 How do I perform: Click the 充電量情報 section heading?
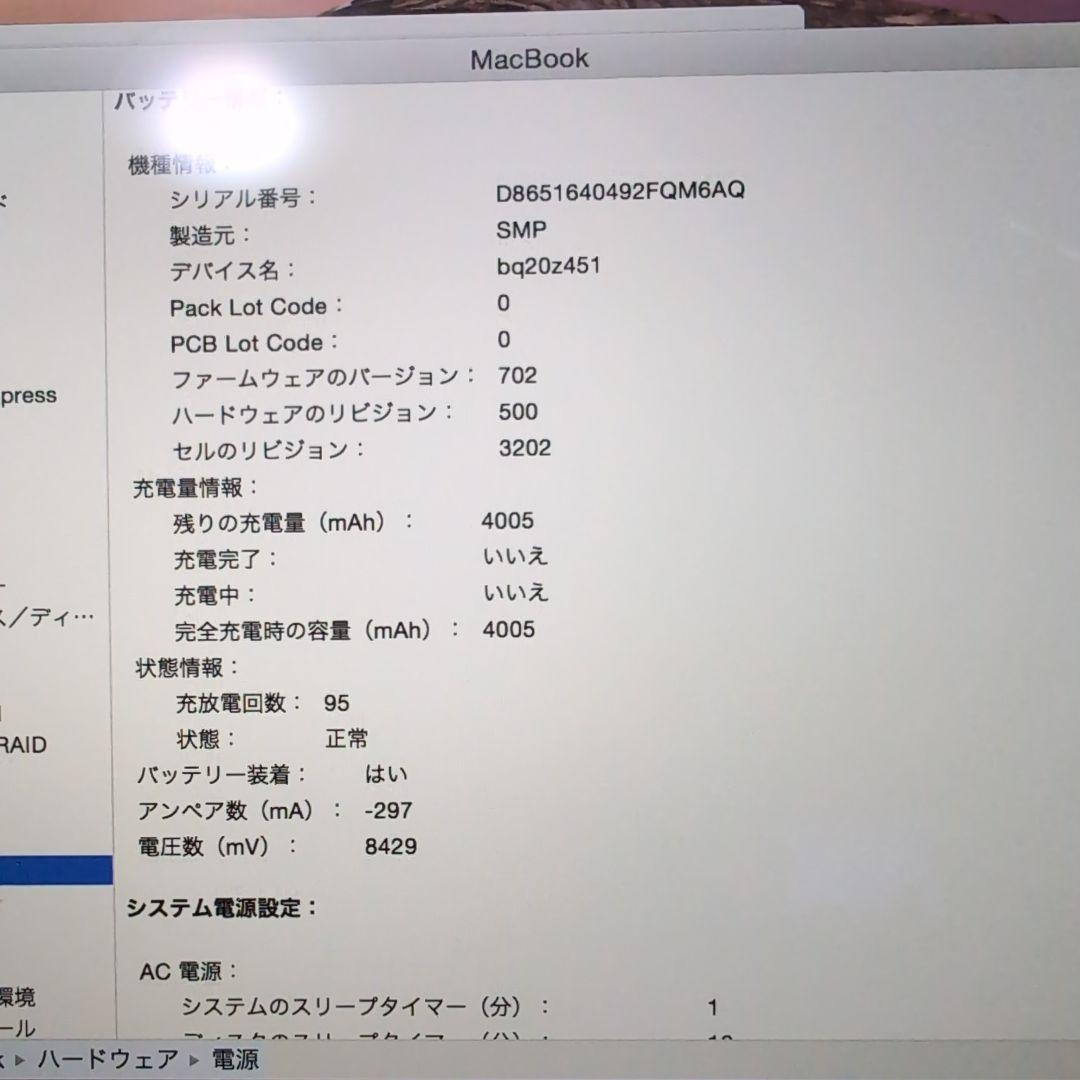[195, 488]
